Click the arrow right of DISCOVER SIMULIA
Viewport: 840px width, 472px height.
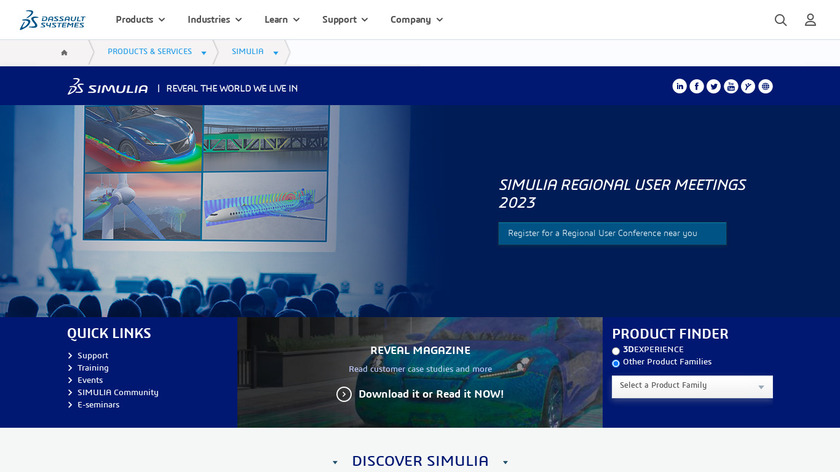tap(505, 462)
